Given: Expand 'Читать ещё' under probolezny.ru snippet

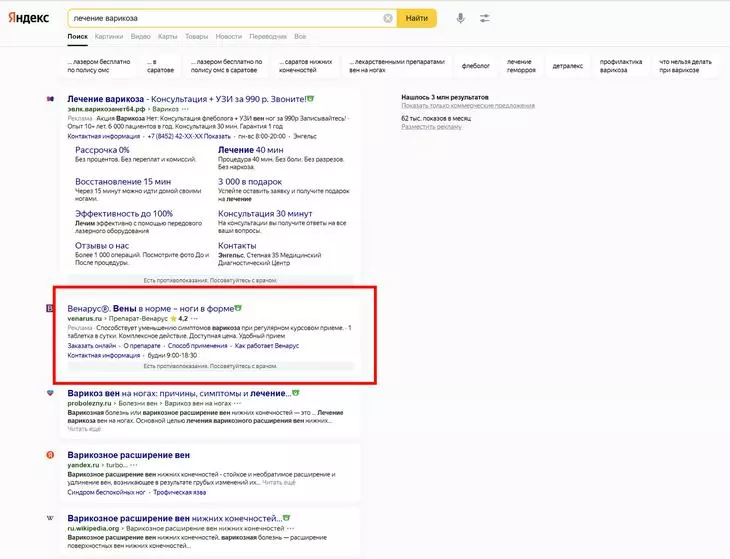Looking at the screenshot, I should point(84,429).
